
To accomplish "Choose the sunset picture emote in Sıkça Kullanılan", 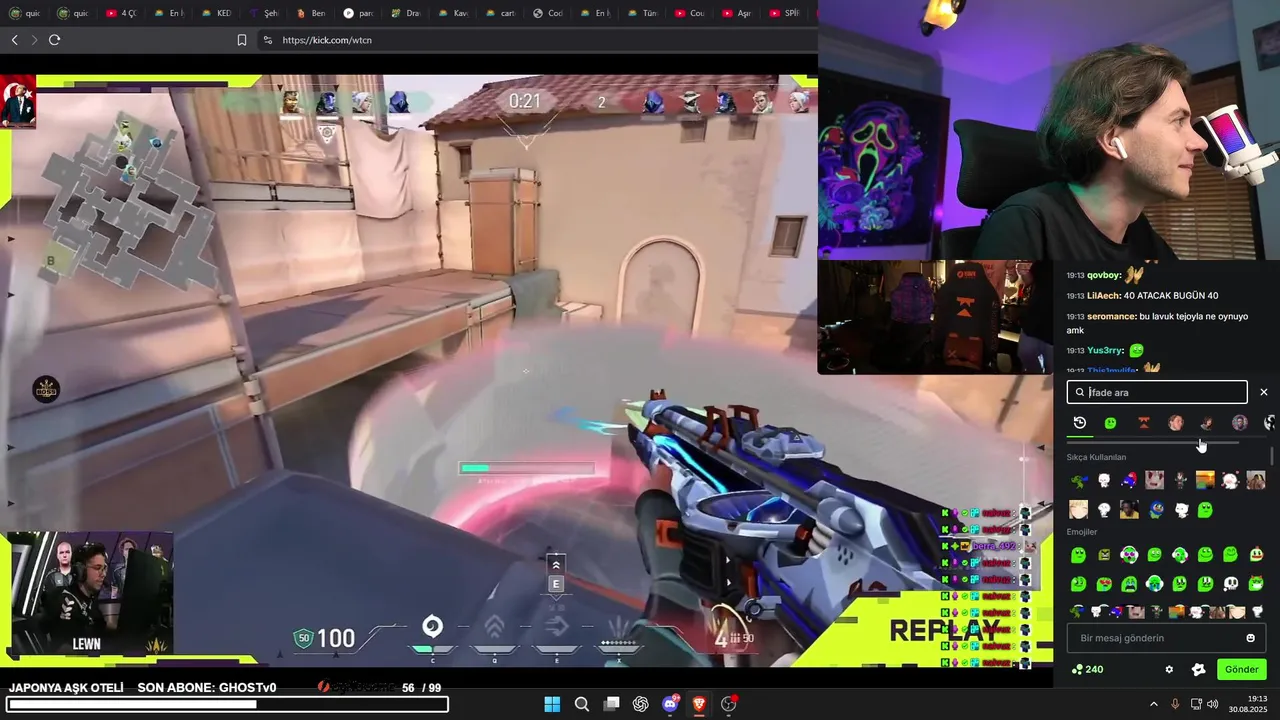I will click(1205, 480).
